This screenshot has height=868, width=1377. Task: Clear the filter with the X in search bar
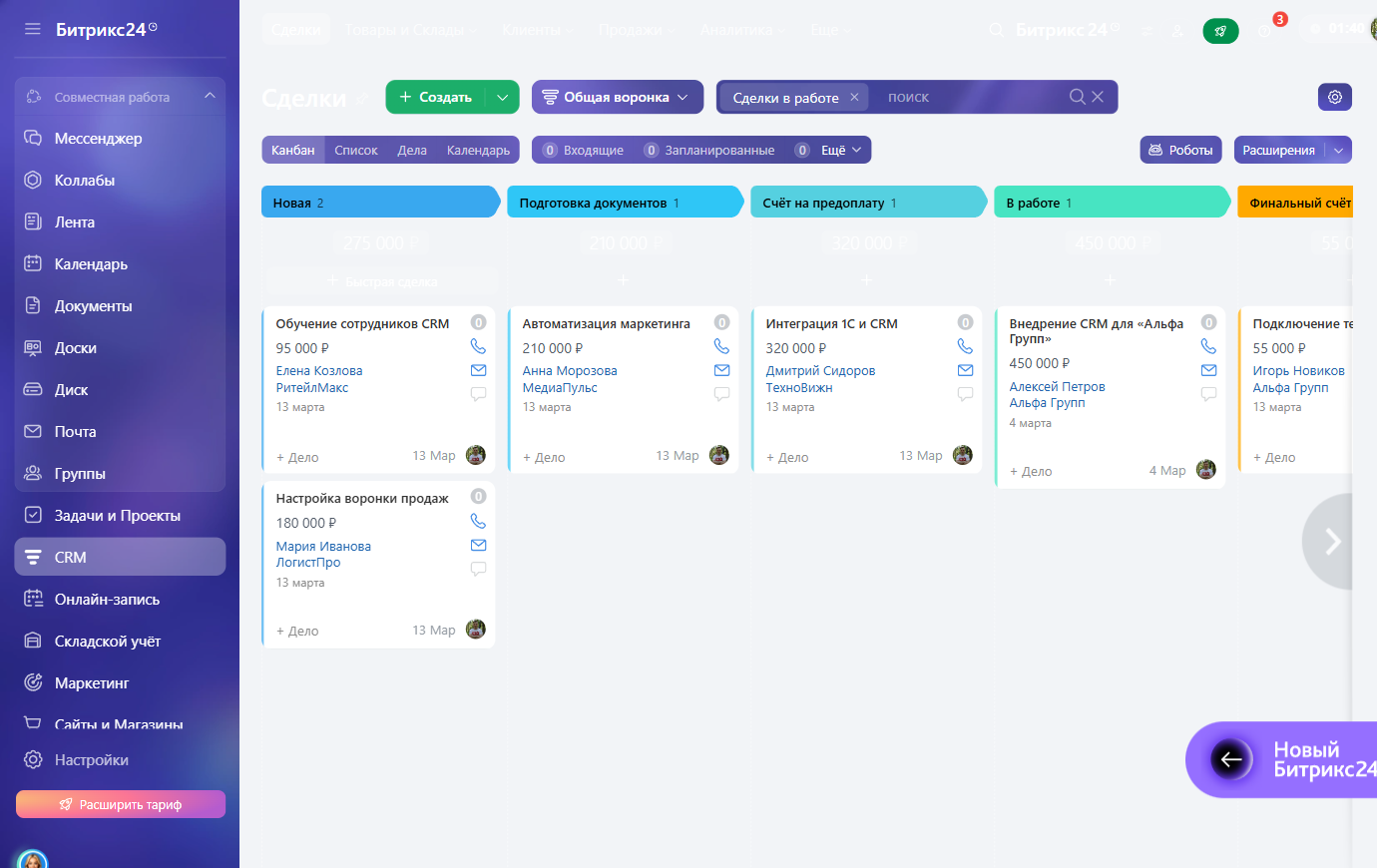pos(1098,97)
